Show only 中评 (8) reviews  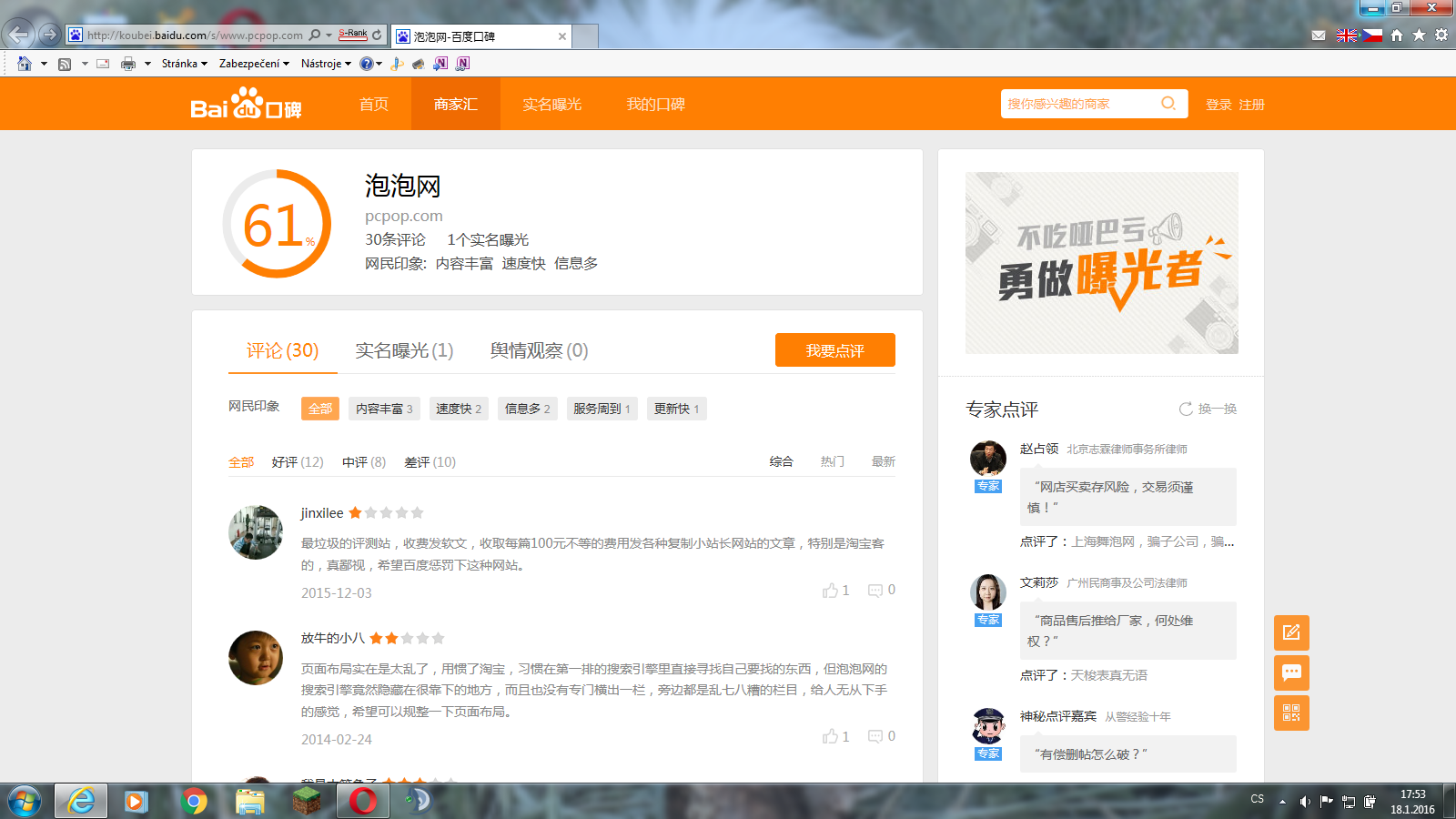pyautogui.click(x=364, y=462)
